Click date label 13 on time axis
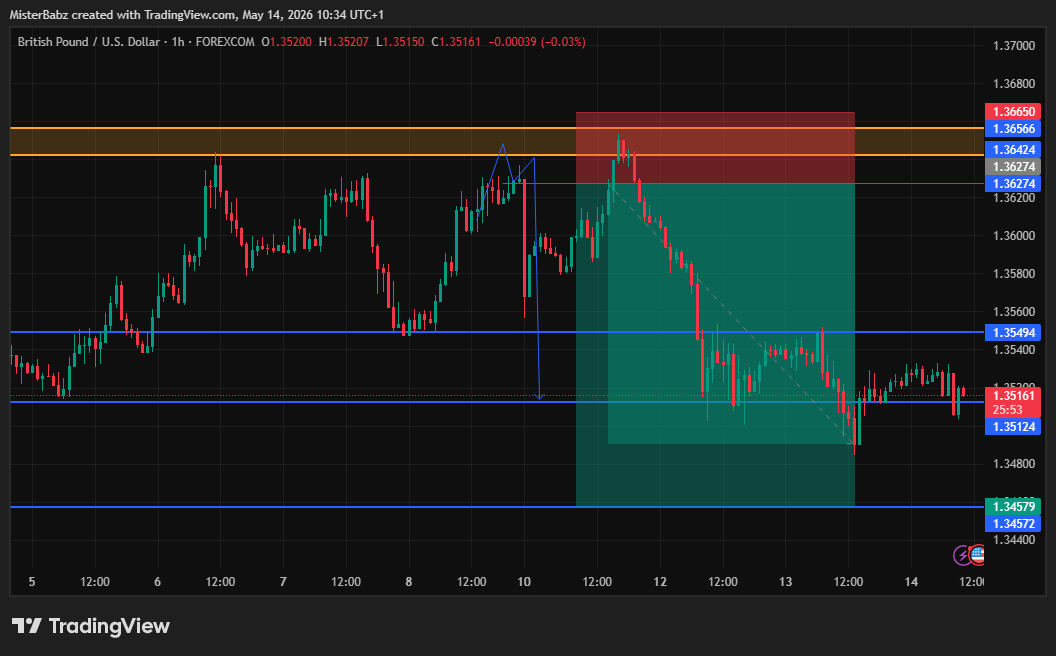 click(785, 582)
